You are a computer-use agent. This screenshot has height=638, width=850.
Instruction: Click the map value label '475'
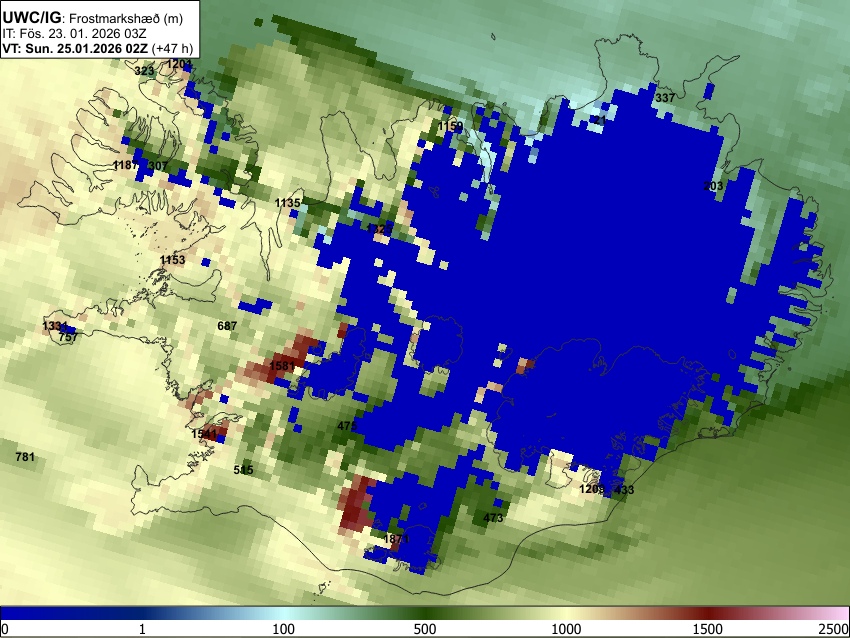click(347, 426)
